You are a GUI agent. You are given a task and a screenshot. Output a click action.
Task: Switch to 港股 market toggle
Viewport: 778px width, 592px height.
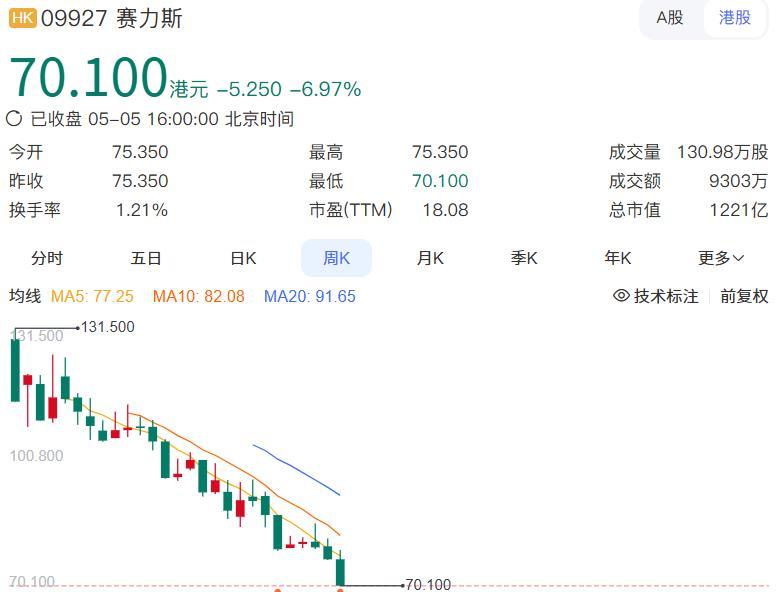[735, 18]
